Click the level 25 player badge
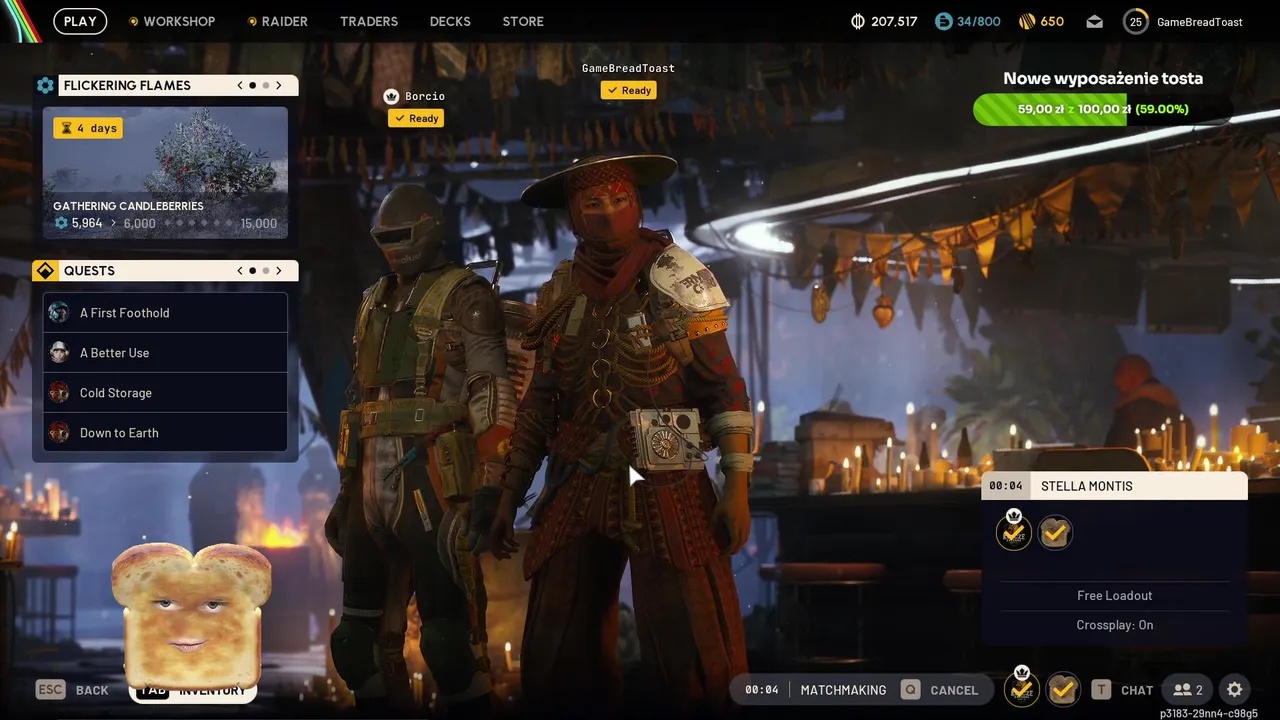The width and height of the screenshot is (1280, 720). [1136, 21]
